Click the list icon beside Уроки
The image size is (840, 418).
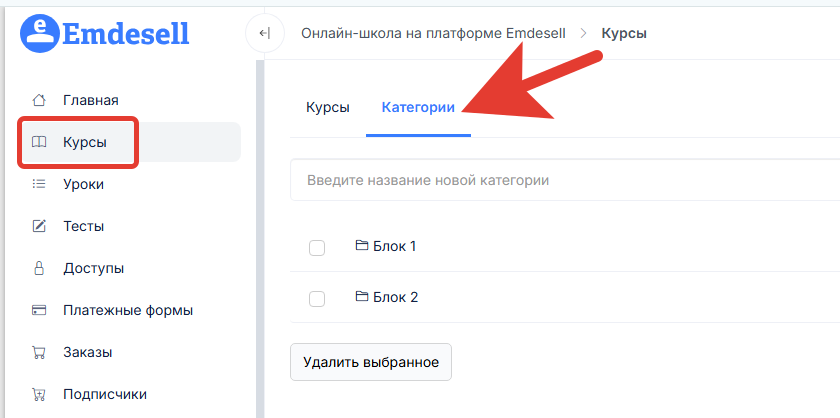click(x=39, y=184)
